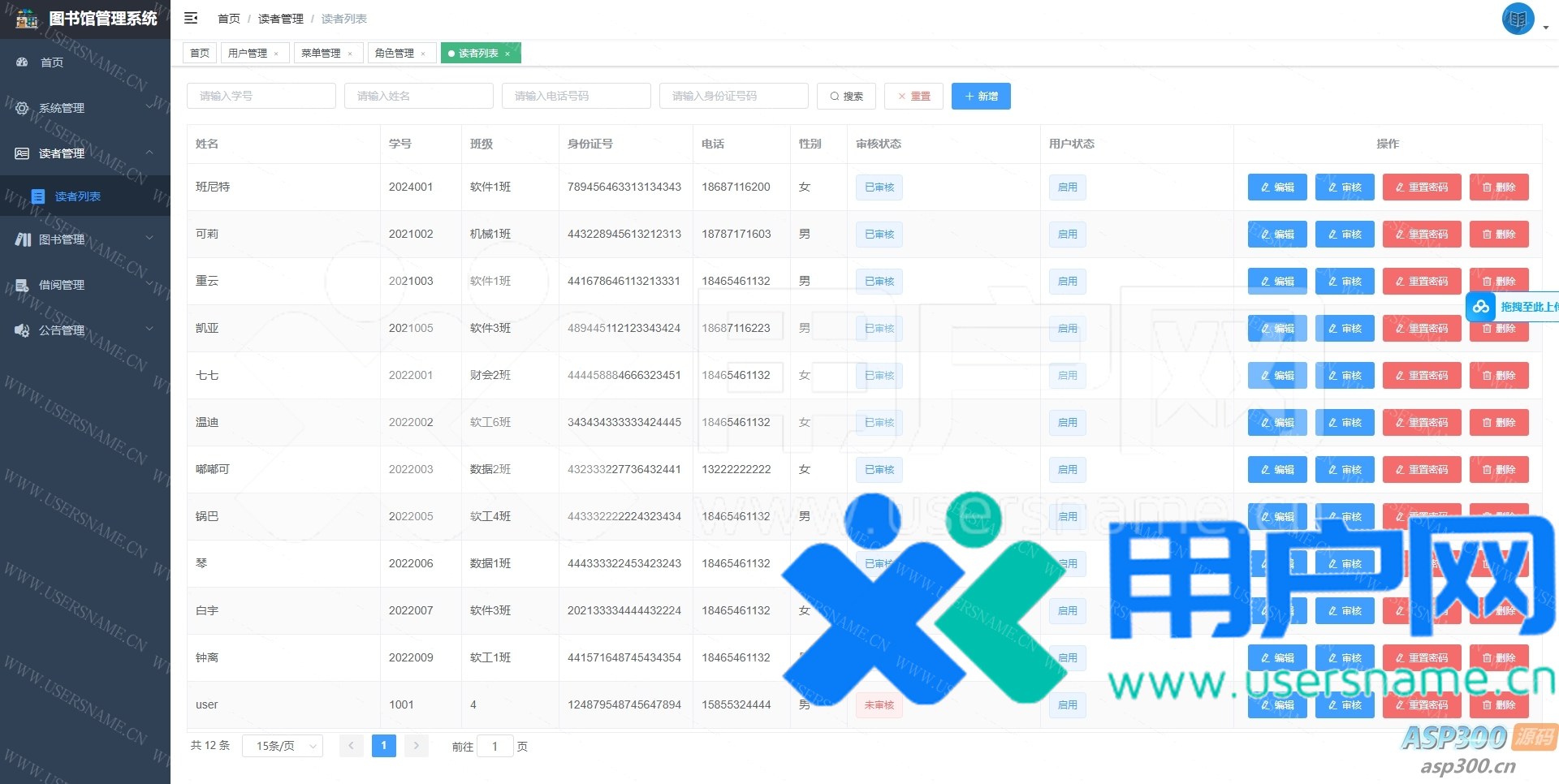
Task: Click the 新增 add button
Action: pyautogui.click(x=981, y=96)
